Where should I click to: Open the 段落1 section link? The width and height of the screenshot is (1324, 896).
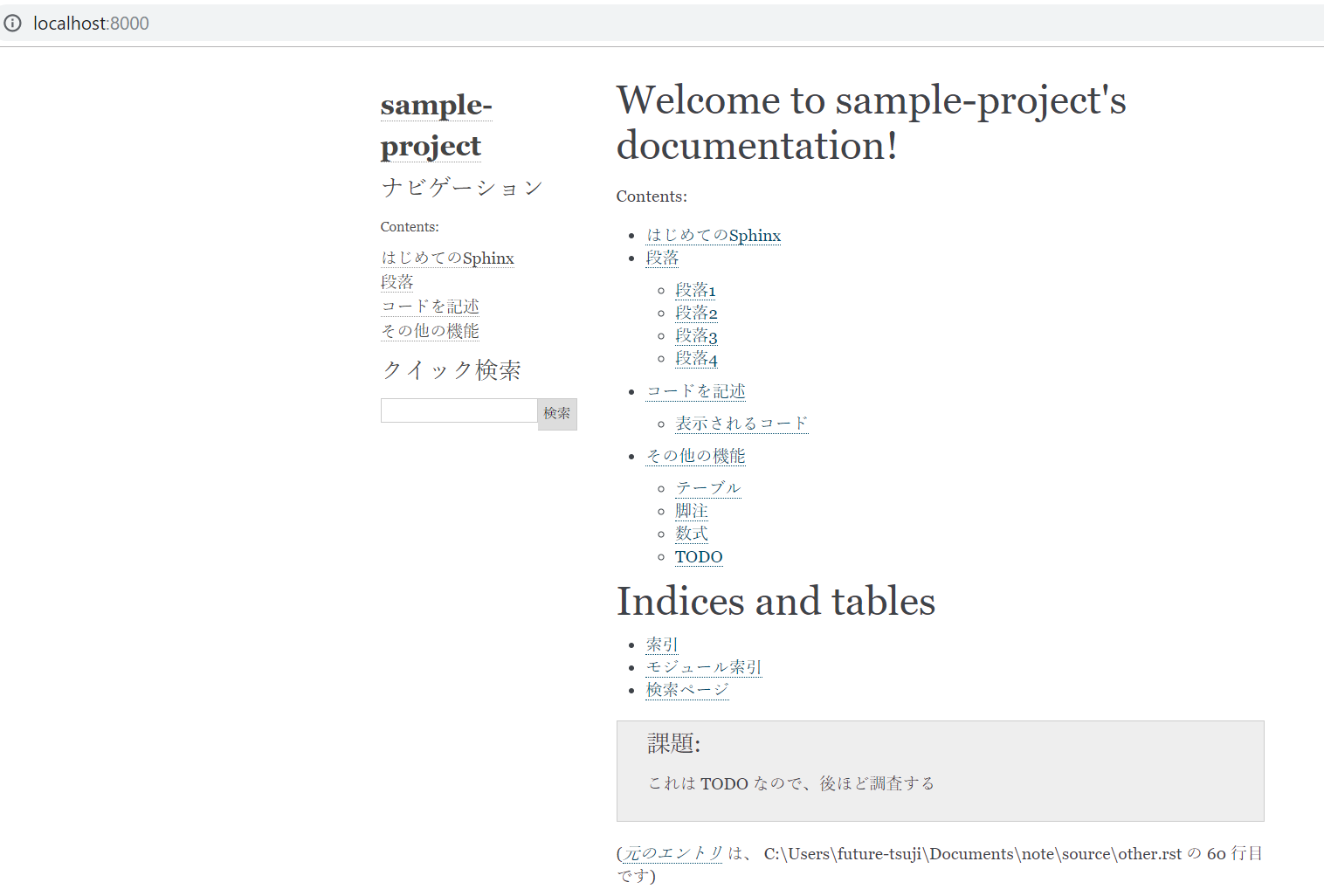click(x=695, y=290)
